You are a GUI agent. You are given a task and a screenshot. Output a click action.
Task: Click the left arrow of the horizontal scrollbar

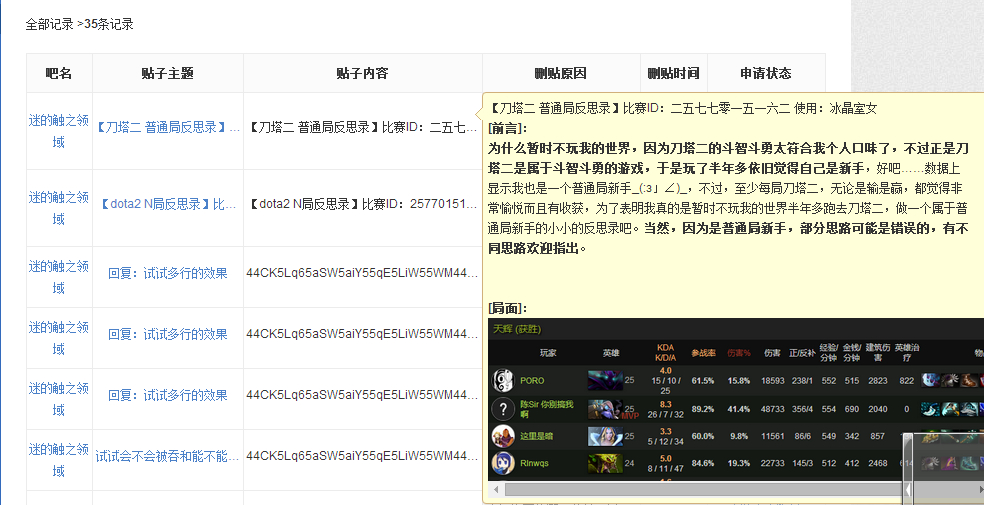click(x=496, y=489)
